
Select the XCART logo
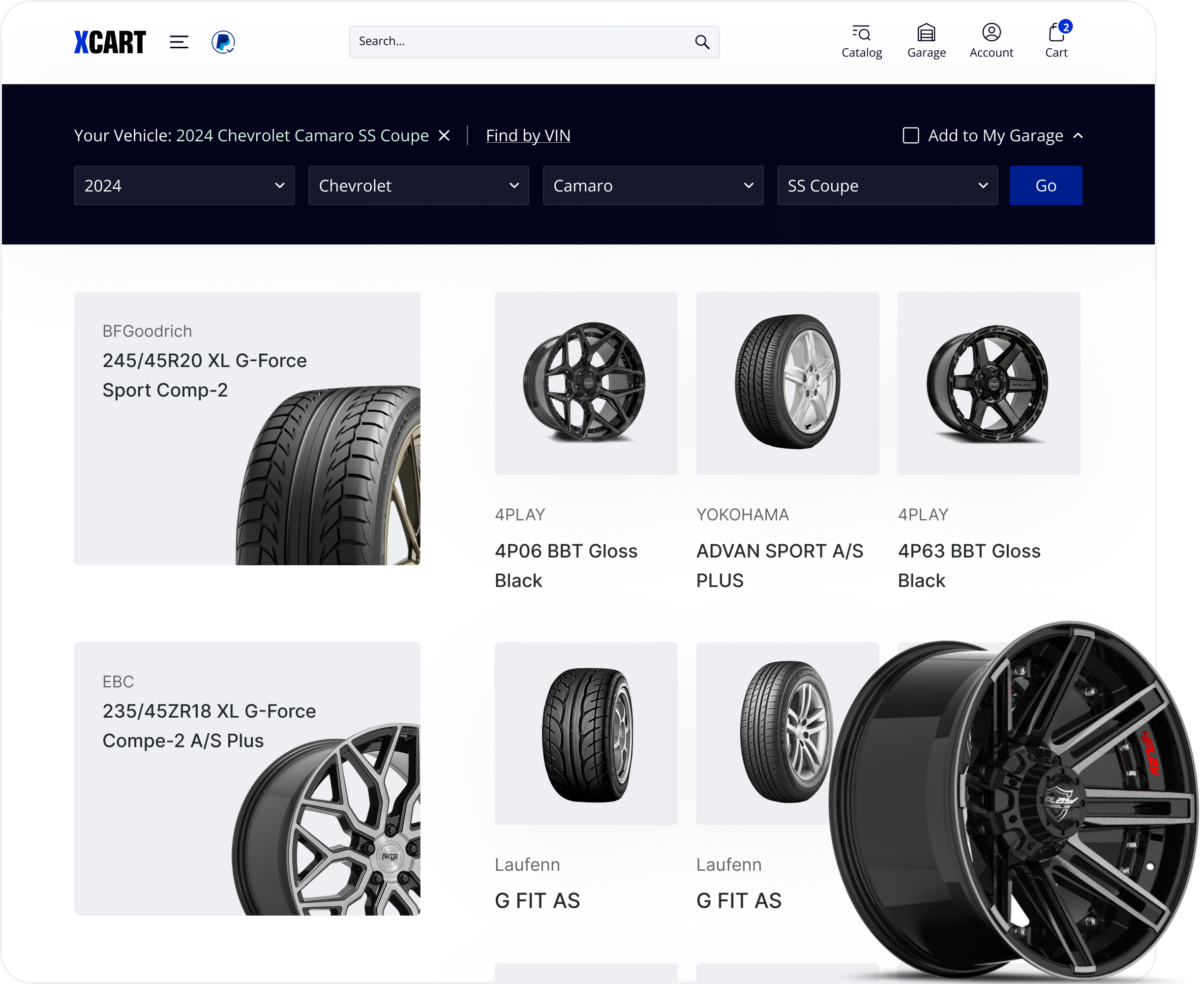[111, 41]
